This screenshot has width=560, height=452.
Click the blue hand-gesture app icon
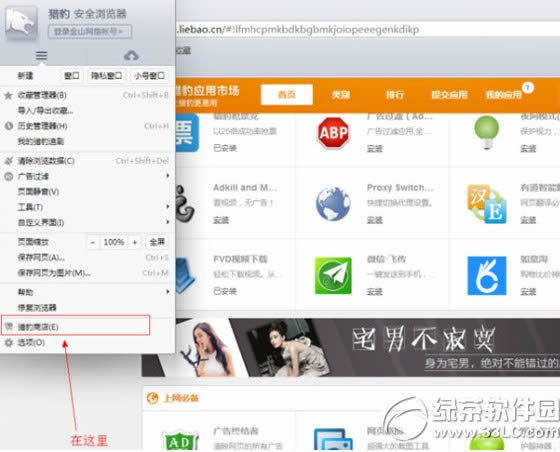coord(487,276)
